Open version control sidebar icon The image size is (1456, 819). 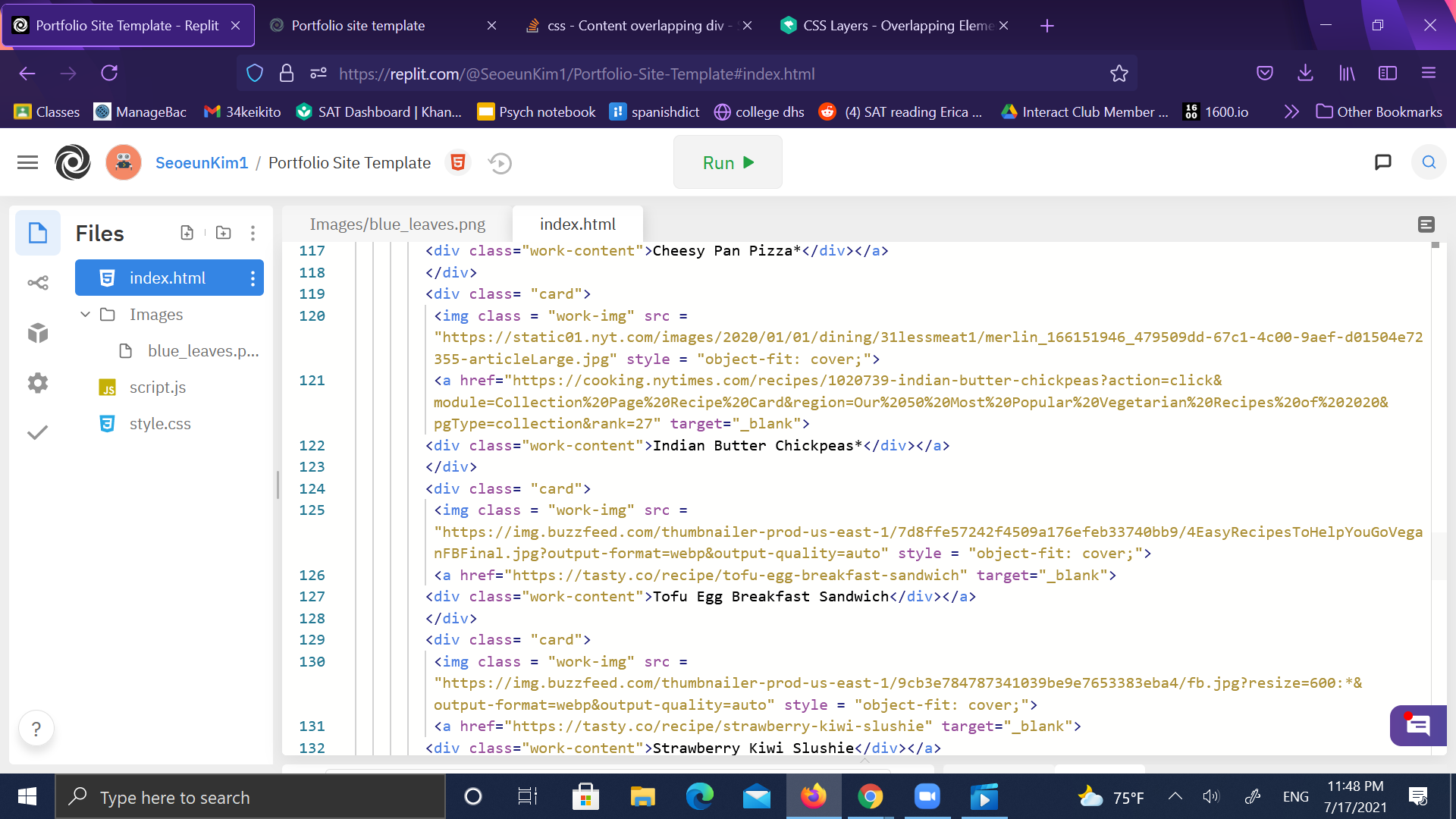pyautogui.click(x=38, y=283)
